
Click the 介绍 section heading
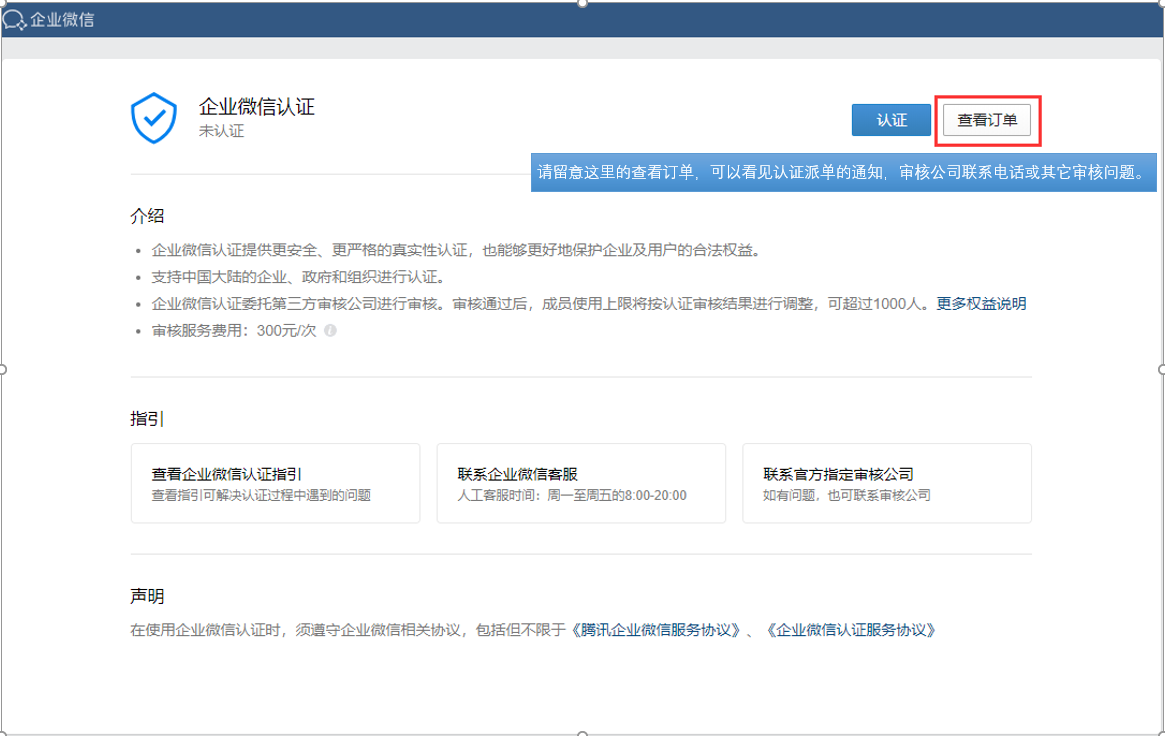pos(145,215)
